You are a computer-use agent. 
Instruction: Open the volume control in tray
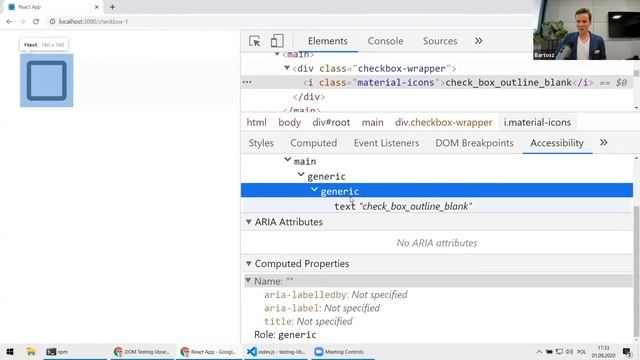coord(569,351)
